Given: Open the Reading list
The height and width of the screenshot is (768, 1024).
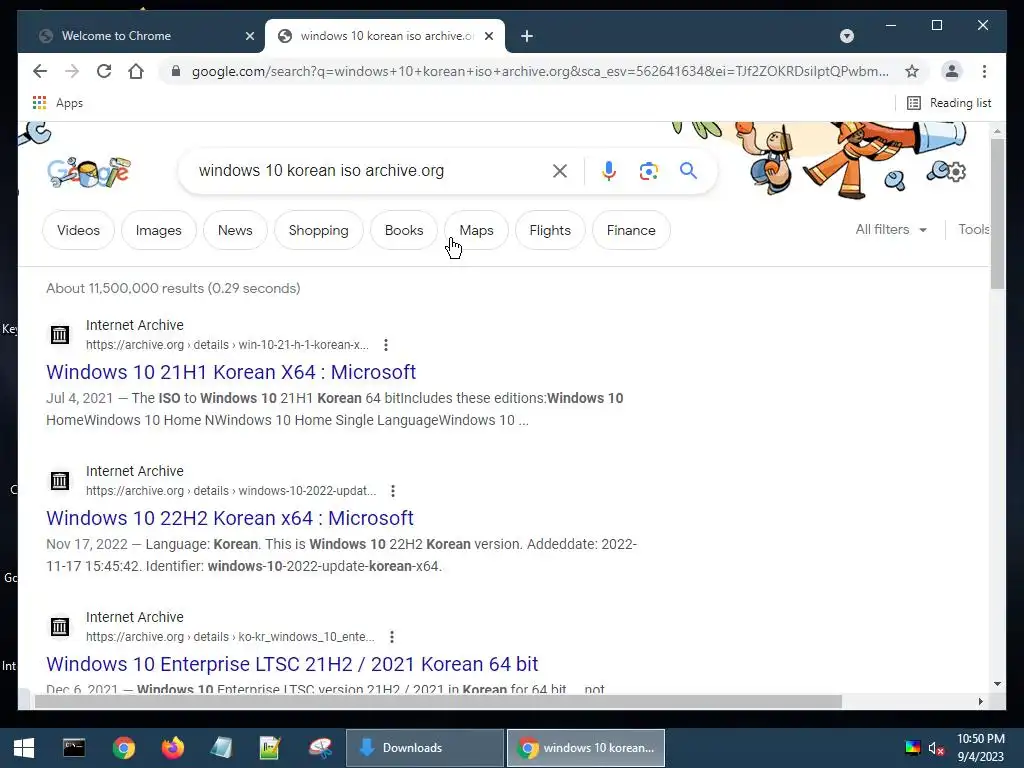Looking at the screenshot, I should 949,103.
